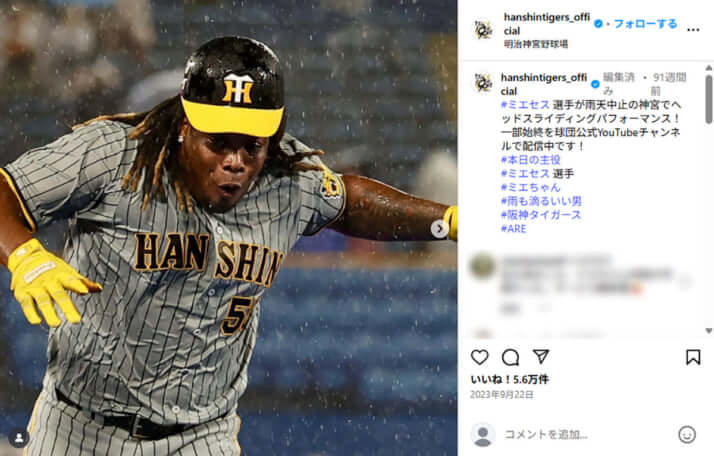714x456 pixels.
Task: Open comments with the speech bubble icon
Action: click(510, 358)
